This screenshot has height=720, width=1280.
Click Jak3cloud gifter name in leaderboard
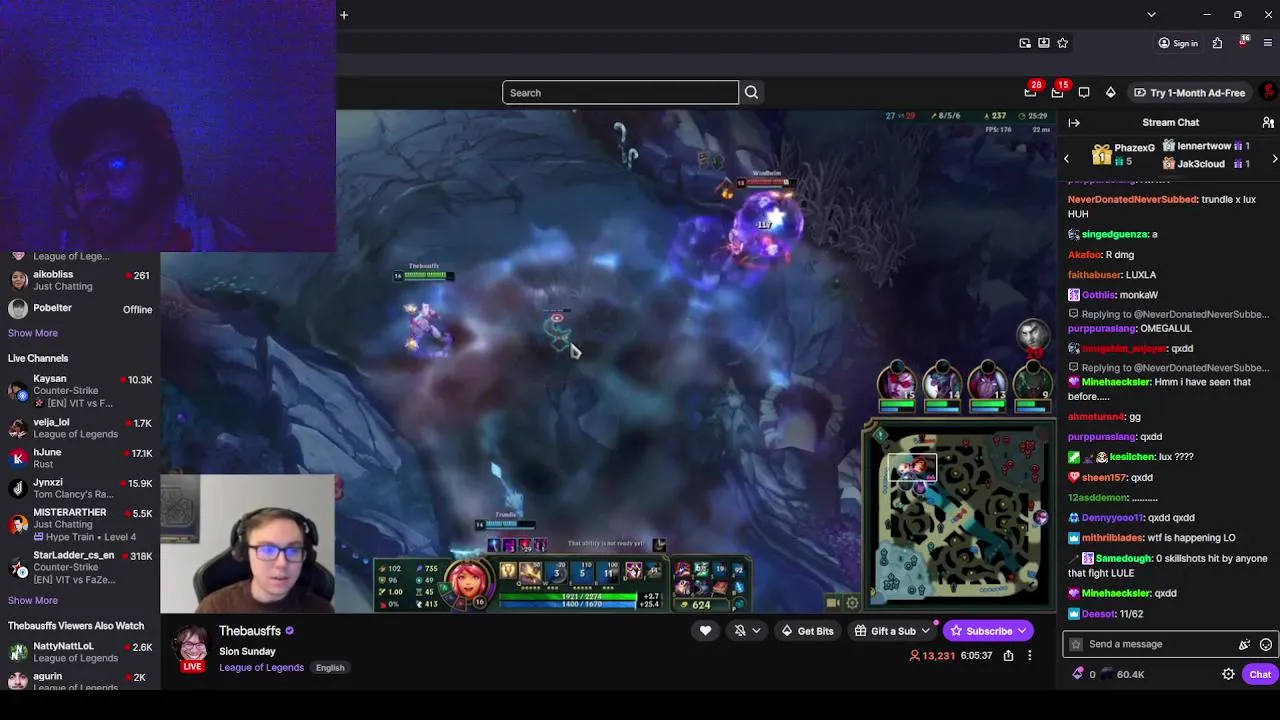click(1201, 164)
